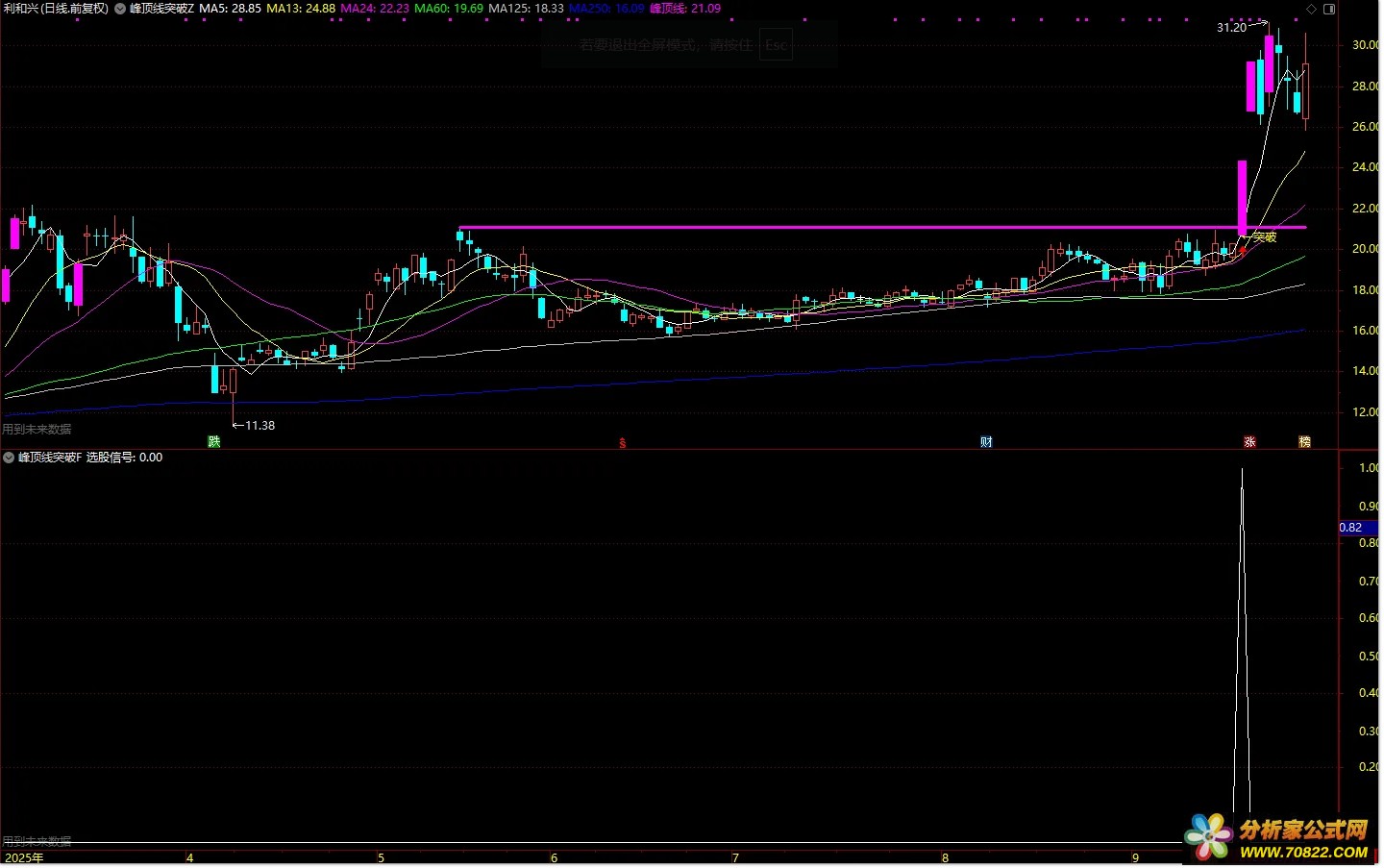Click the red 涨 event marker
The height and width of the screenshot is (868, 1384).
(x=1249, y=442)
